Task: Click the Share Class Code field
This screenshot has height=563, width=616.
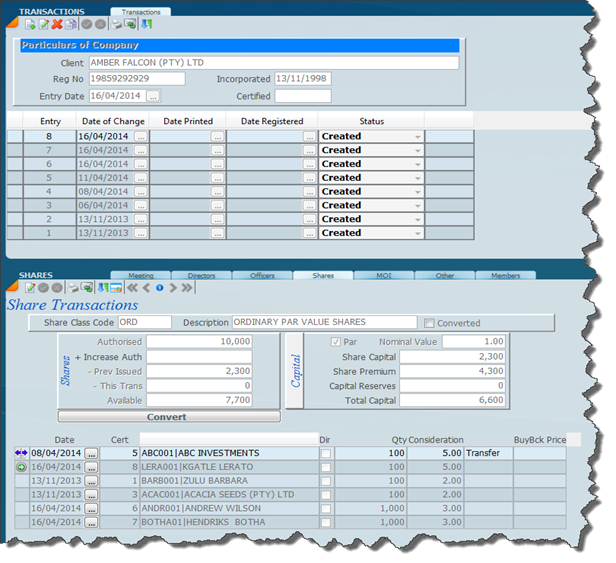Action: [144, 323]
